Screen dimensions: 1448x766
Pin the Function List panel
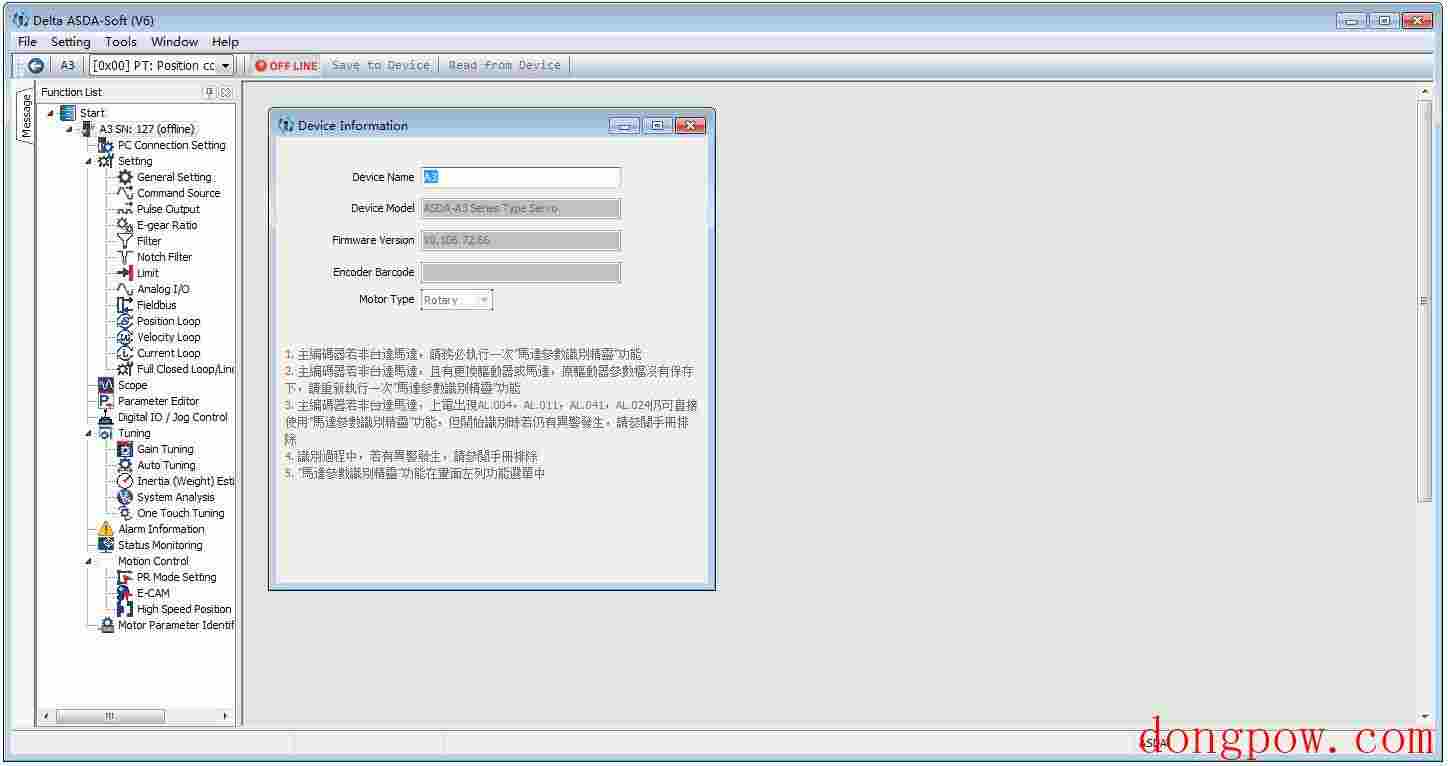209,92
